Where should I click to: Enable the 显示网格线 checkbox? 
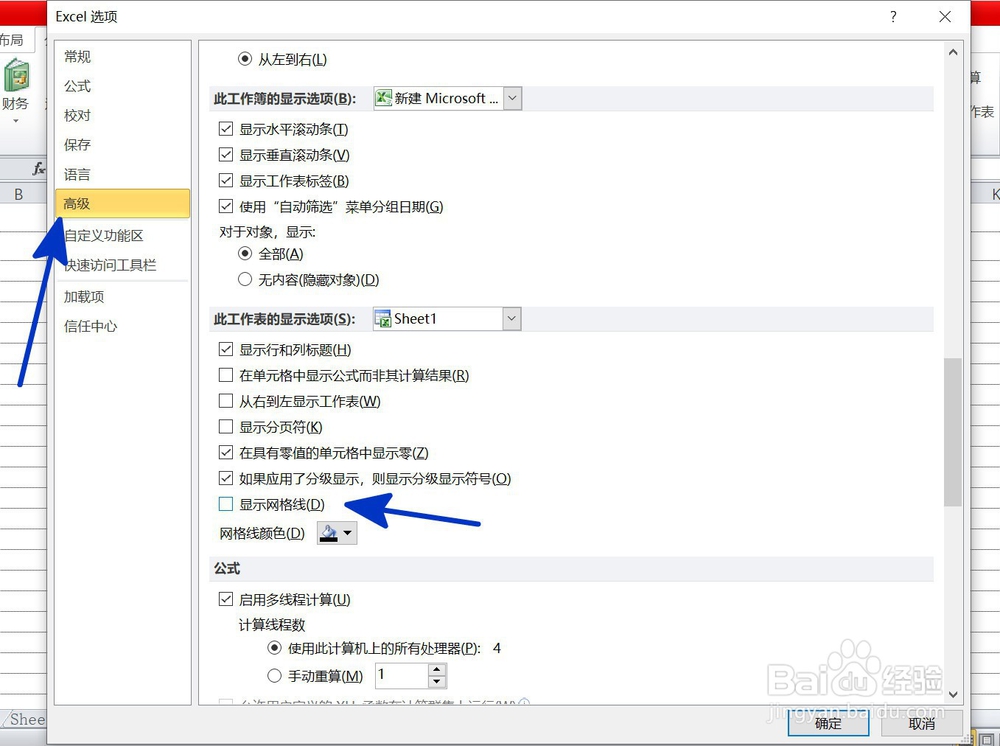click(x=226, y=504)
